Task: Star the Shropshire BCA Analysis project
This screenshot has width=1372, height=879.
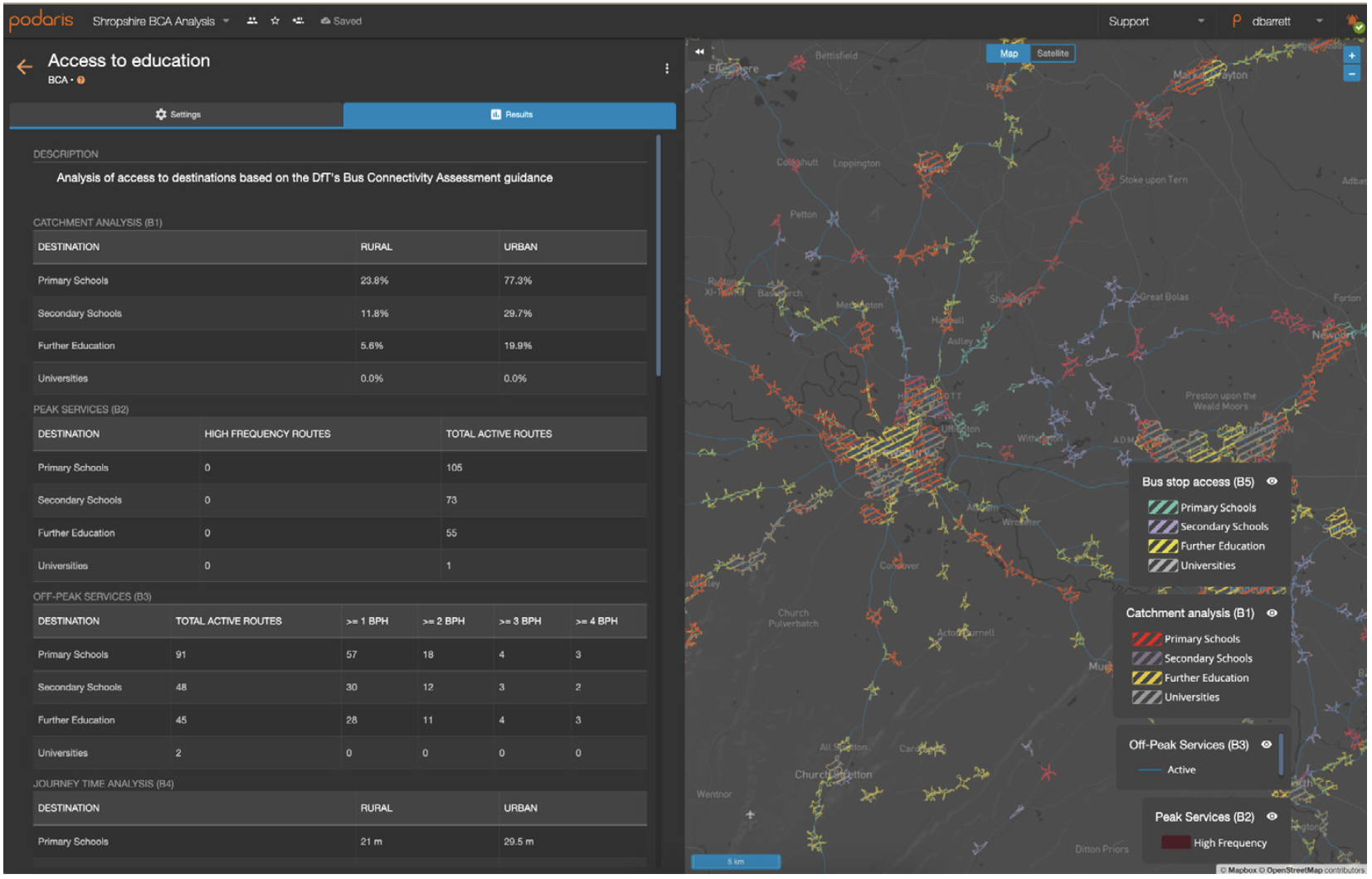Action: (275, 21)
